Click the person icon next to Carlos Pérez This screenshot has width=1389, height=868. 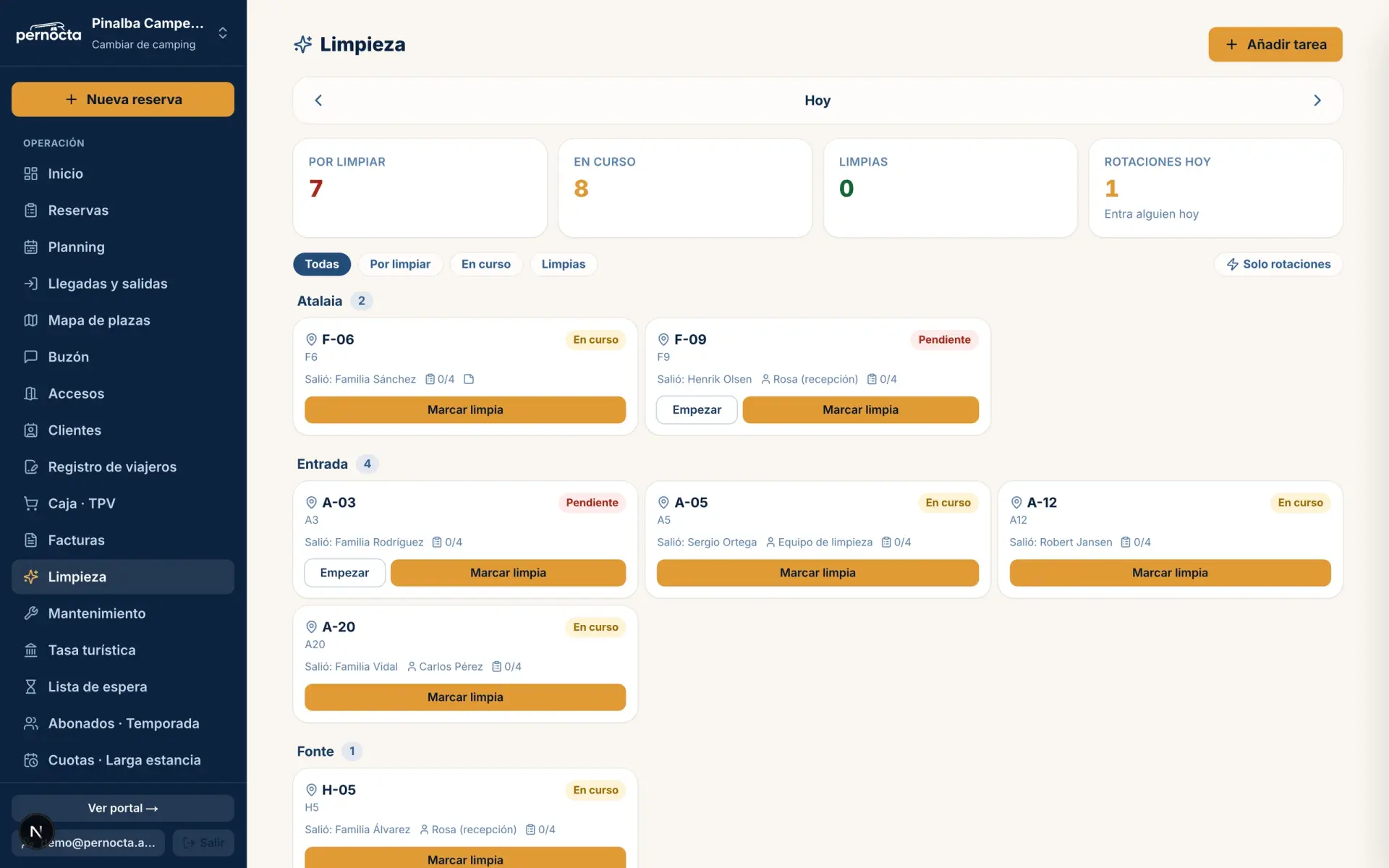point(412,667)
